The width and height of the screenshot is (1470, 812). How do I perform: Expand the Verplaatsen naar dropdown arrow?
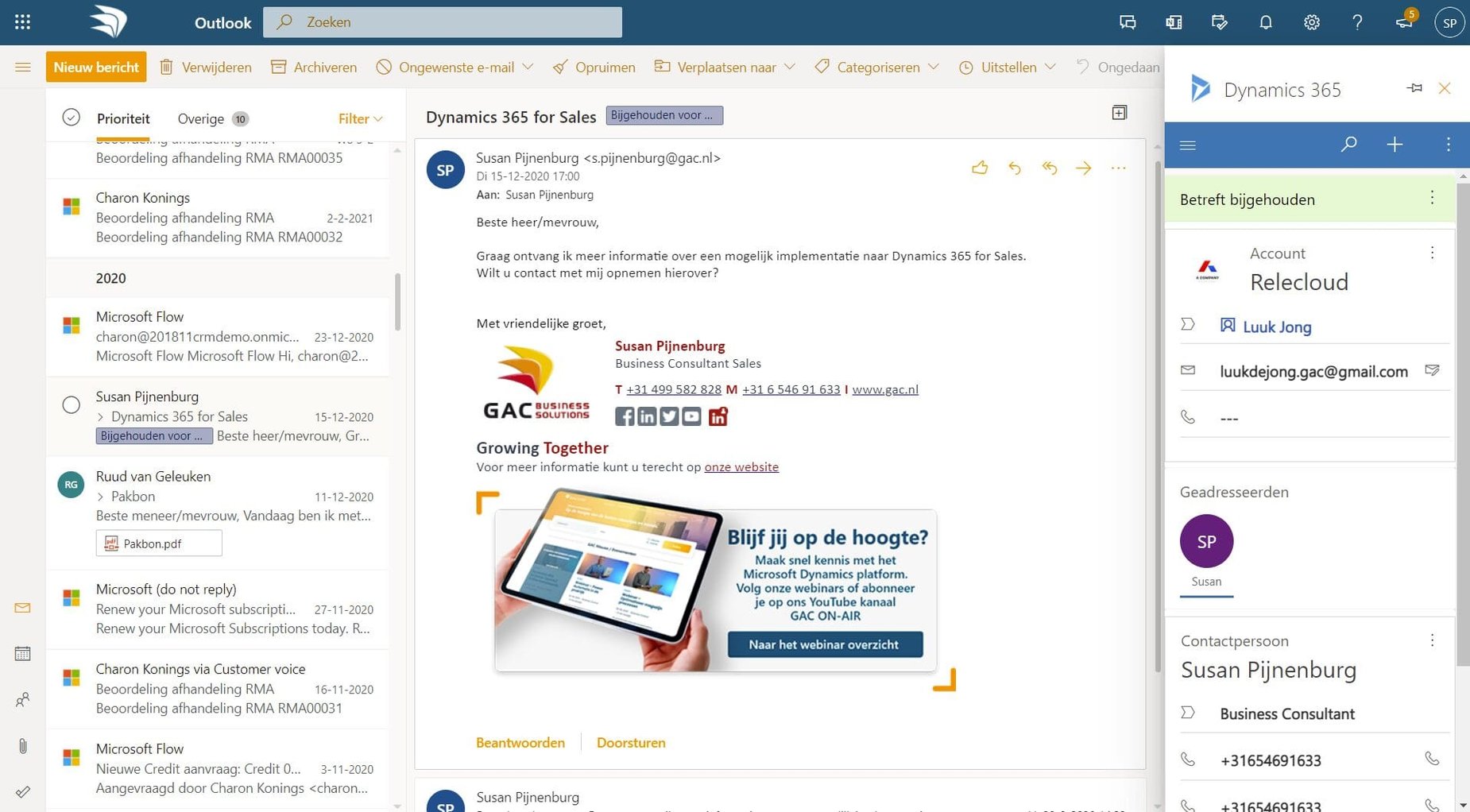tap(789, 67)
